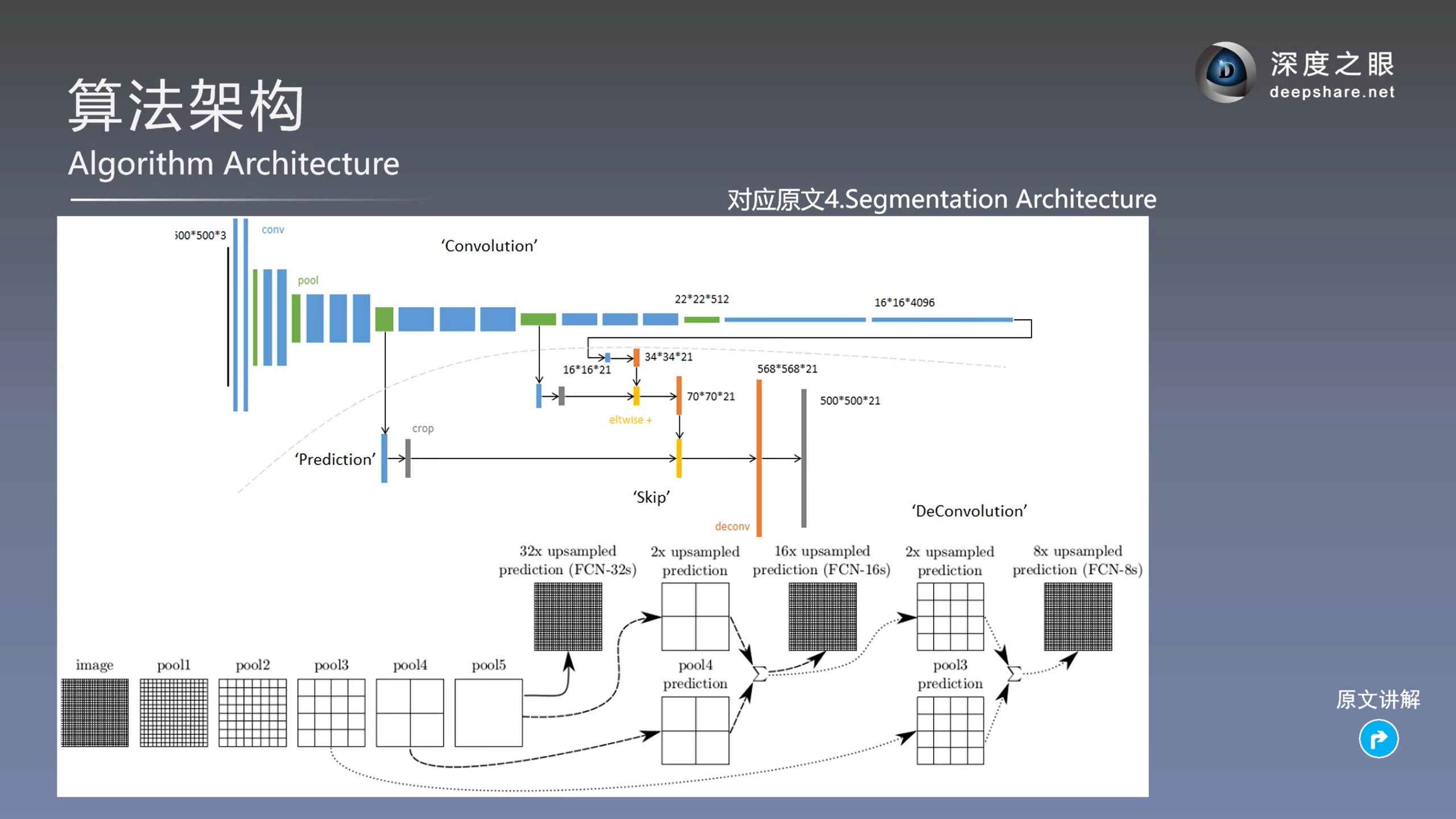Click the FCN-16s upsampled prediction grid
1456x819 pixels.
(x=822, y=617)
